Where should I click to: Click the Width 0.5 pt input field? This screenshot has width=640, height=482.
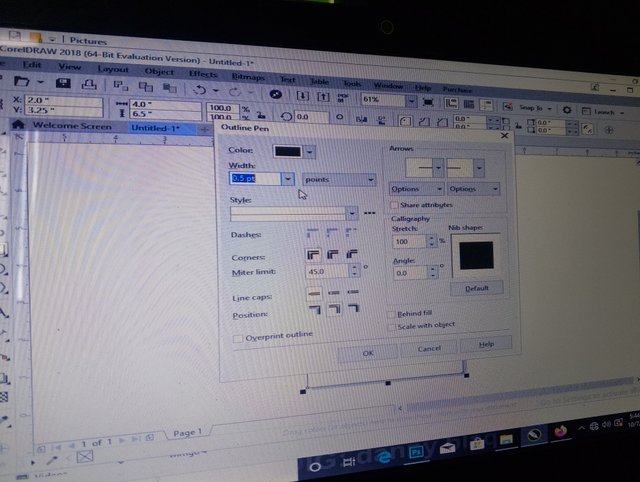coord(255,178)
